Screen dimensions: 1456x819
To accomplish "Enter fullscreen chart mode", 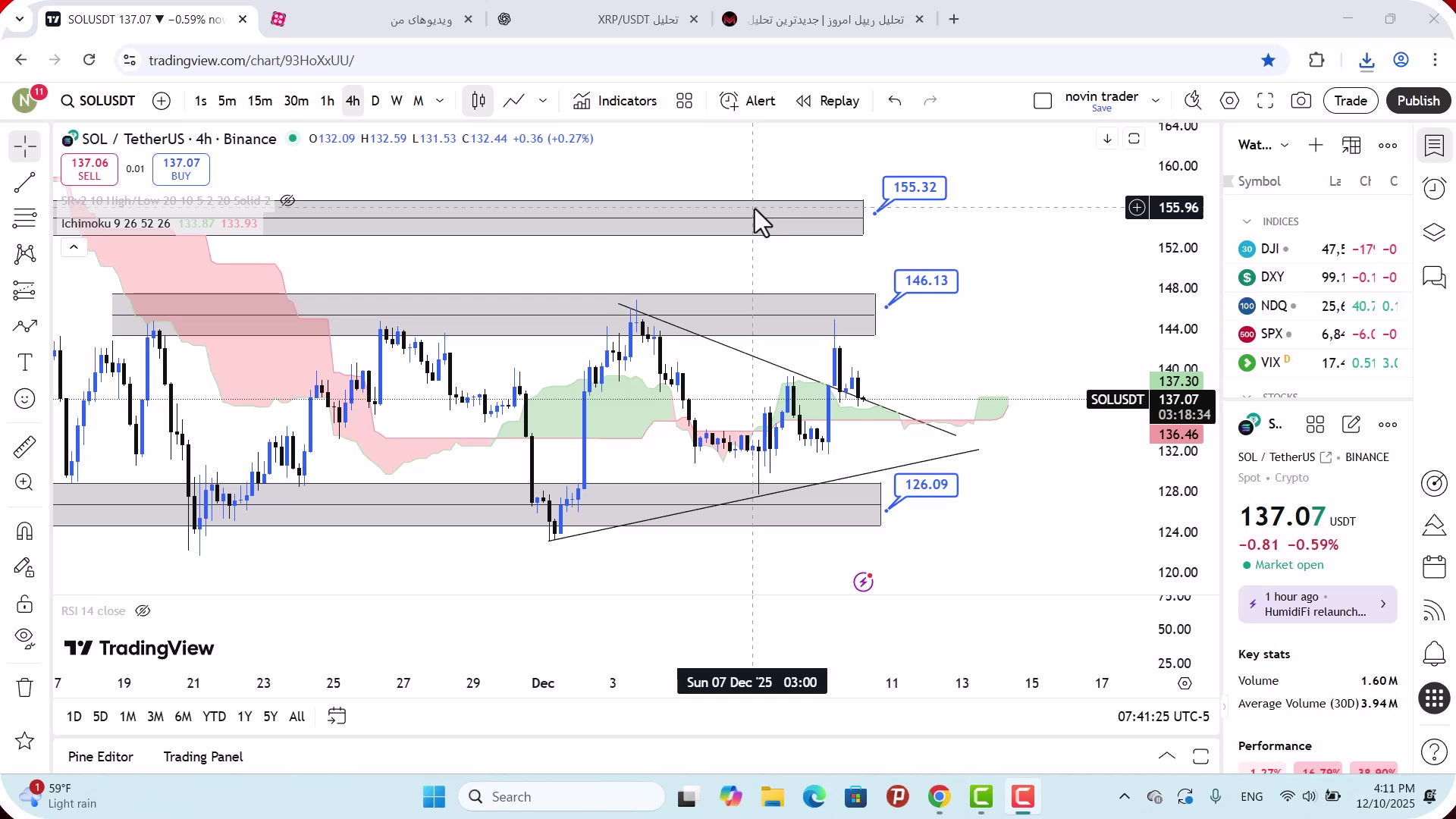I will [1265, 101].
